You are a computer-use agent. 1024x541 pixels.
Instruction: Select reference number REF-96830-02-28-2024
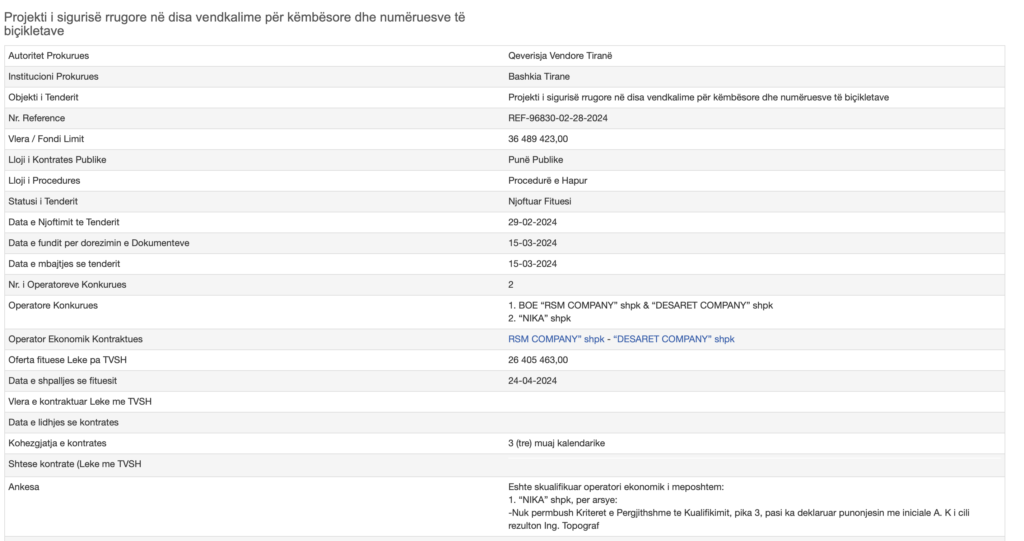(x=558, y=118)
